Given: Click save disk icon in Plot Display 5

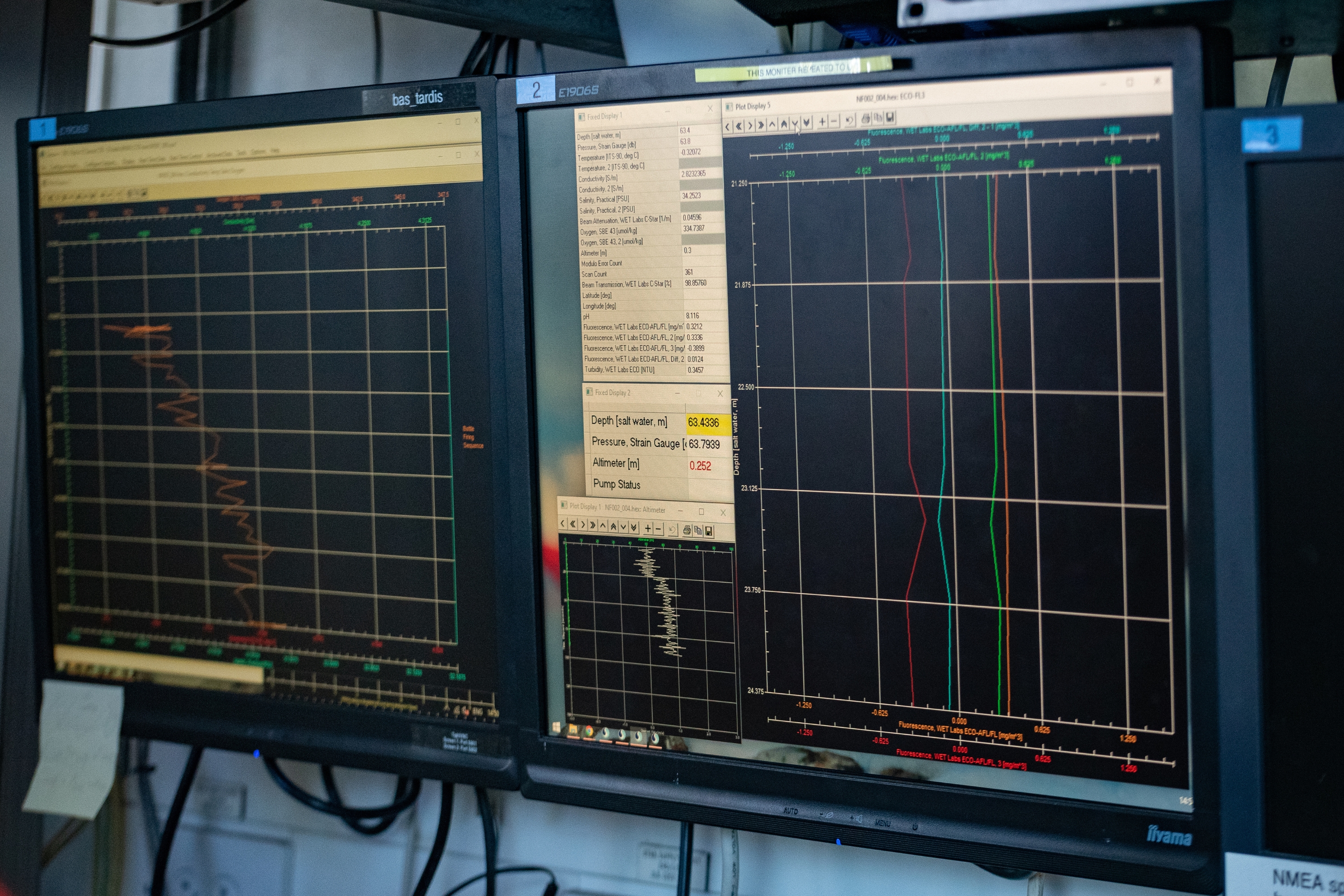Looking at the screenshot, I should (890, 118).
